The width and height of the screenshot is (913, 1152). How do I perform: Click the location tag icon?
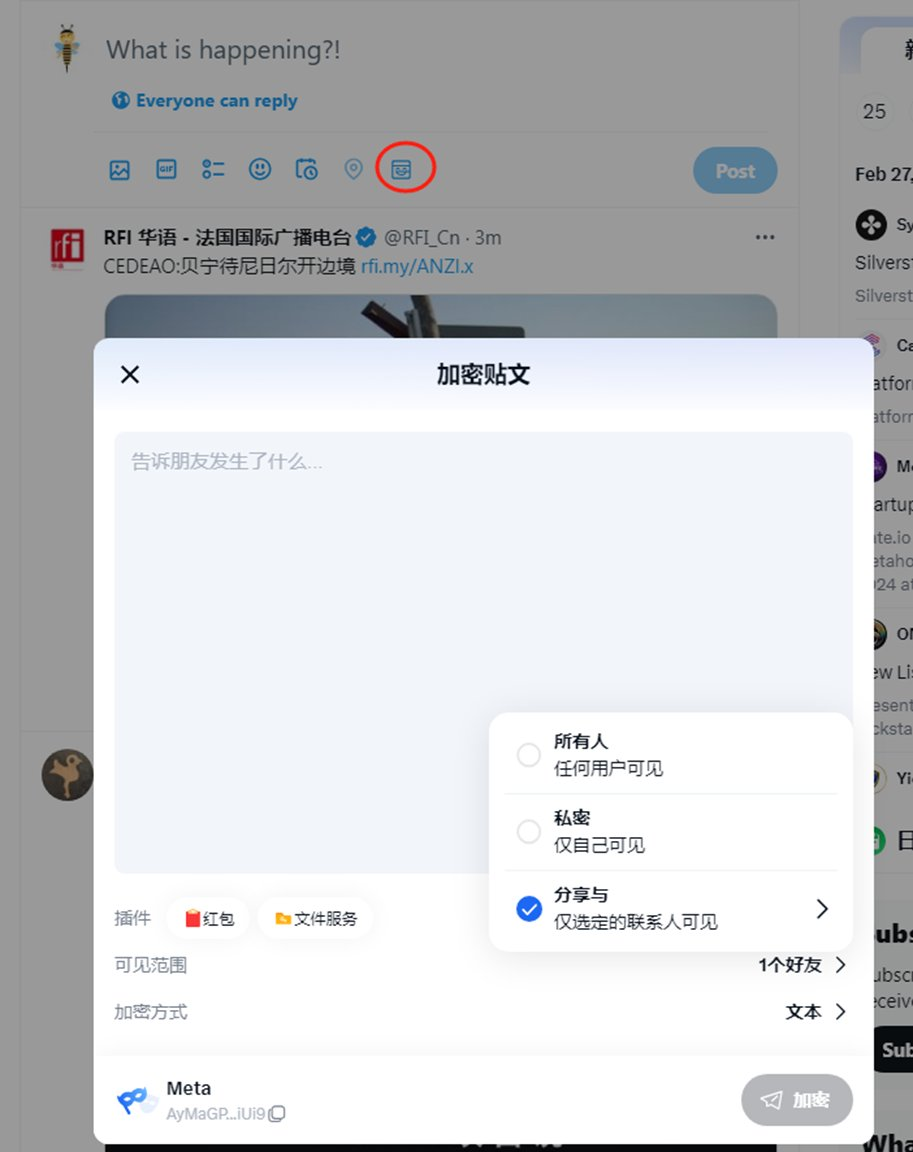pyautogui.click(x=353, y=169)
